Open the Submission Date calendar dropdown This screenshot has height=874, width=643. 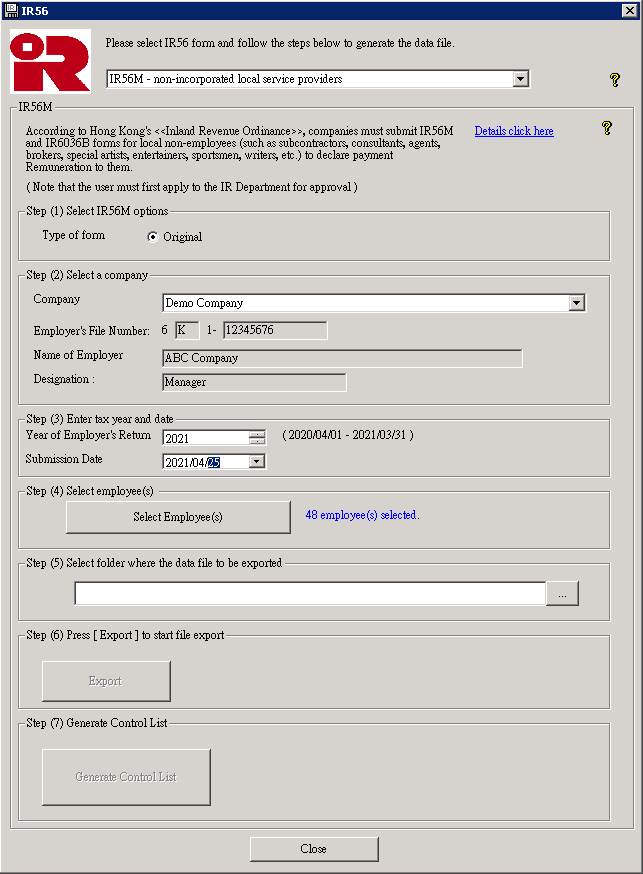pos(257,461)
